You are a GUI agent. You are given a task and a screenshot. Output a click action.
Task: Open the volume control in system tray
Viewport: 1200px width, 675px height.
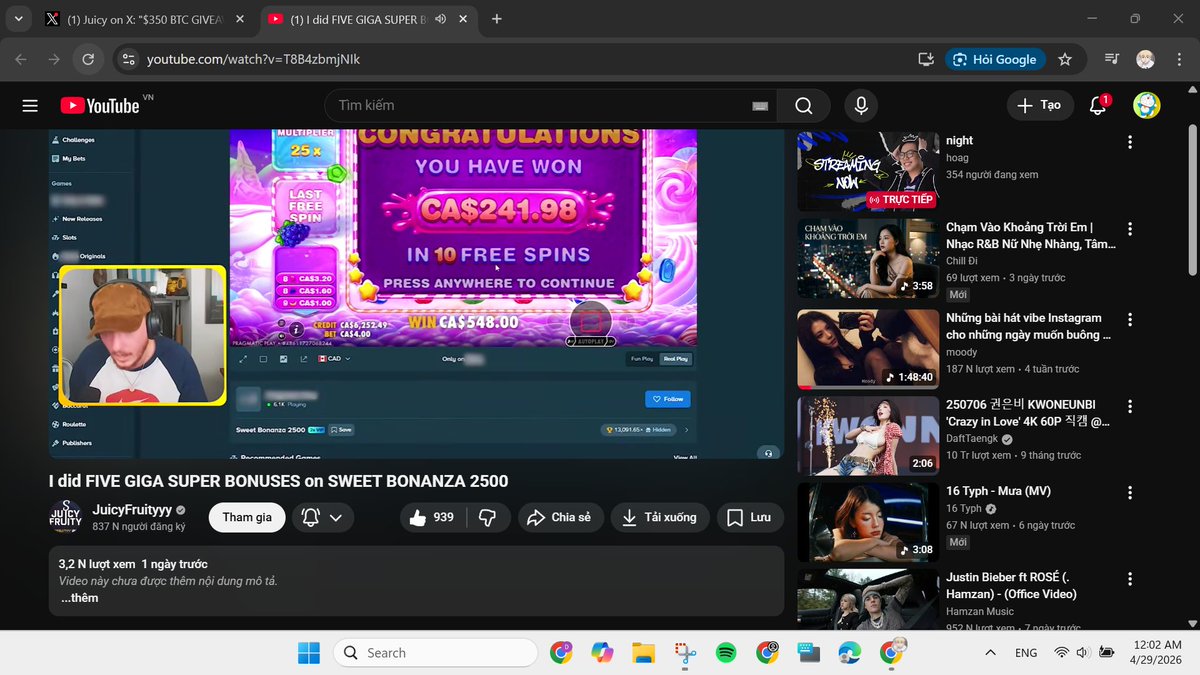(1082, 653)
